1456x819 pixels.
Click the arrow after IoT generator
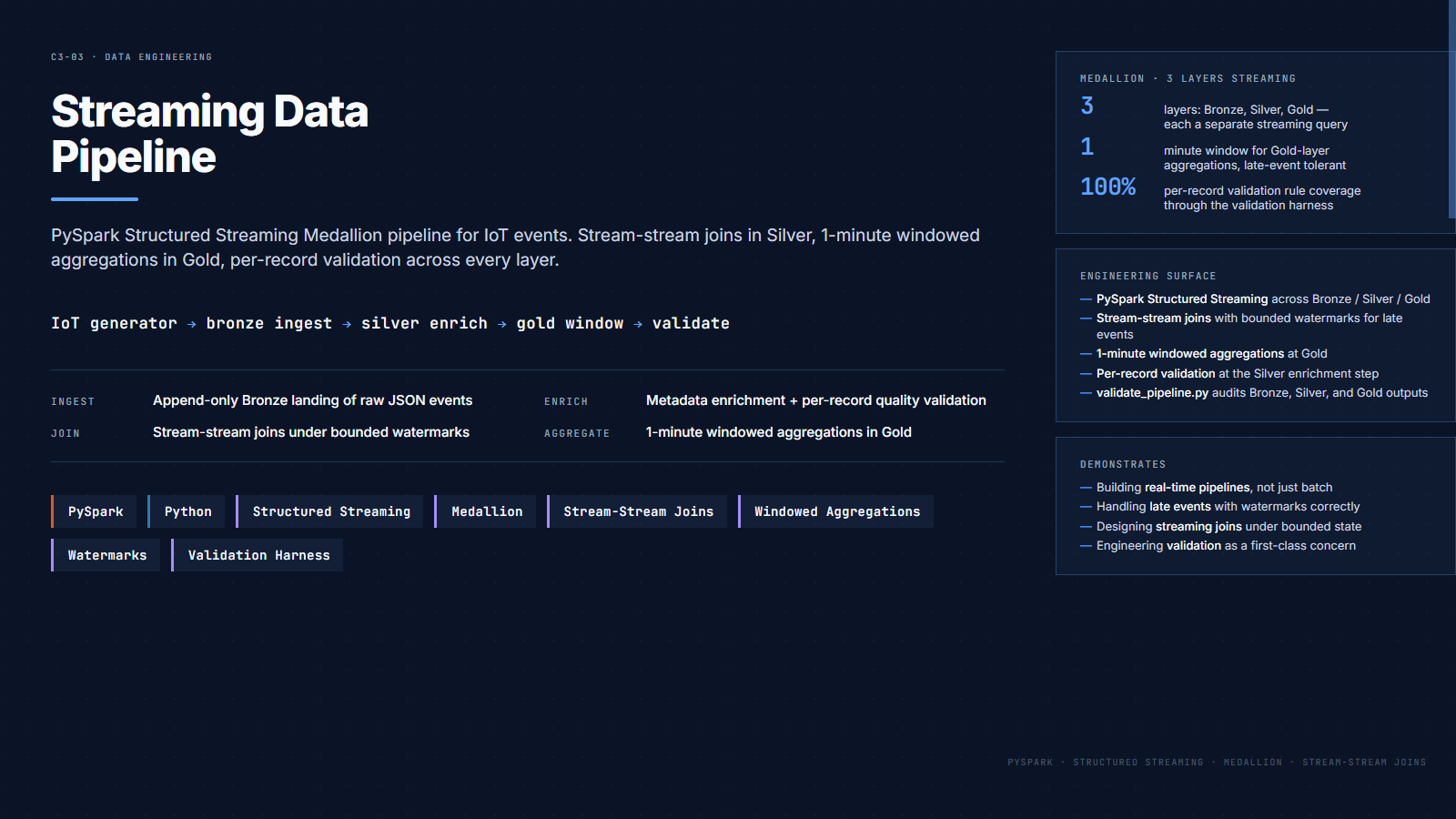click(x=191, y=324)
